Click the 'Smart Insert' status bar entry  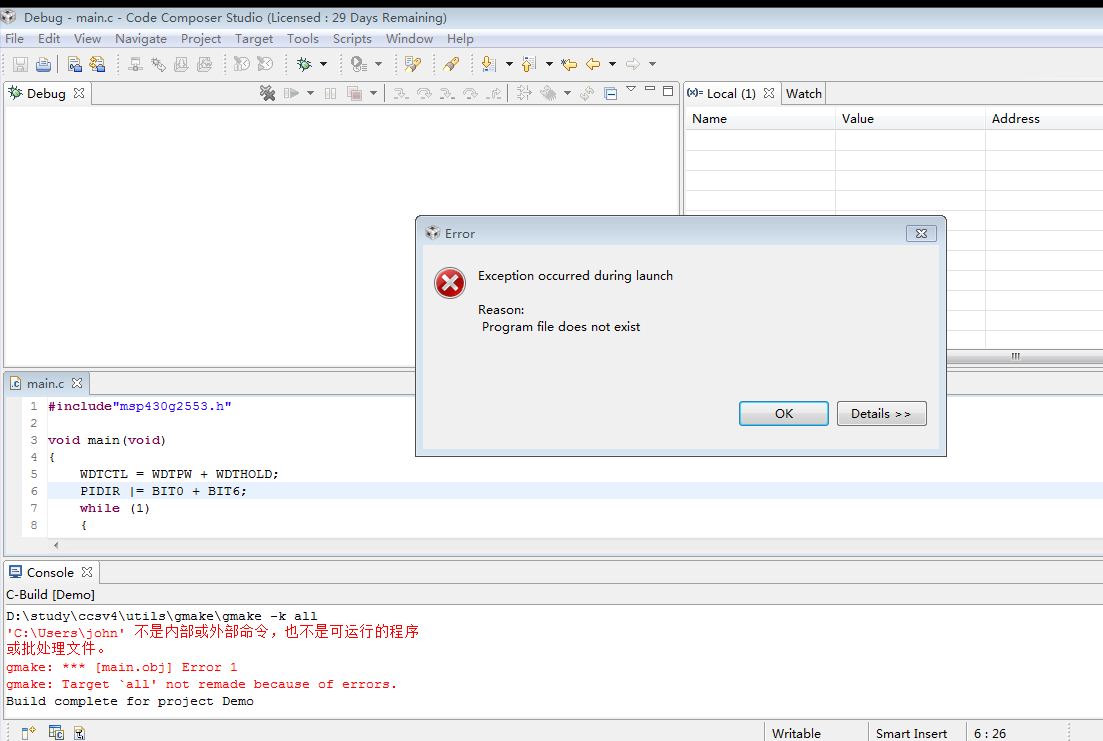911,733
